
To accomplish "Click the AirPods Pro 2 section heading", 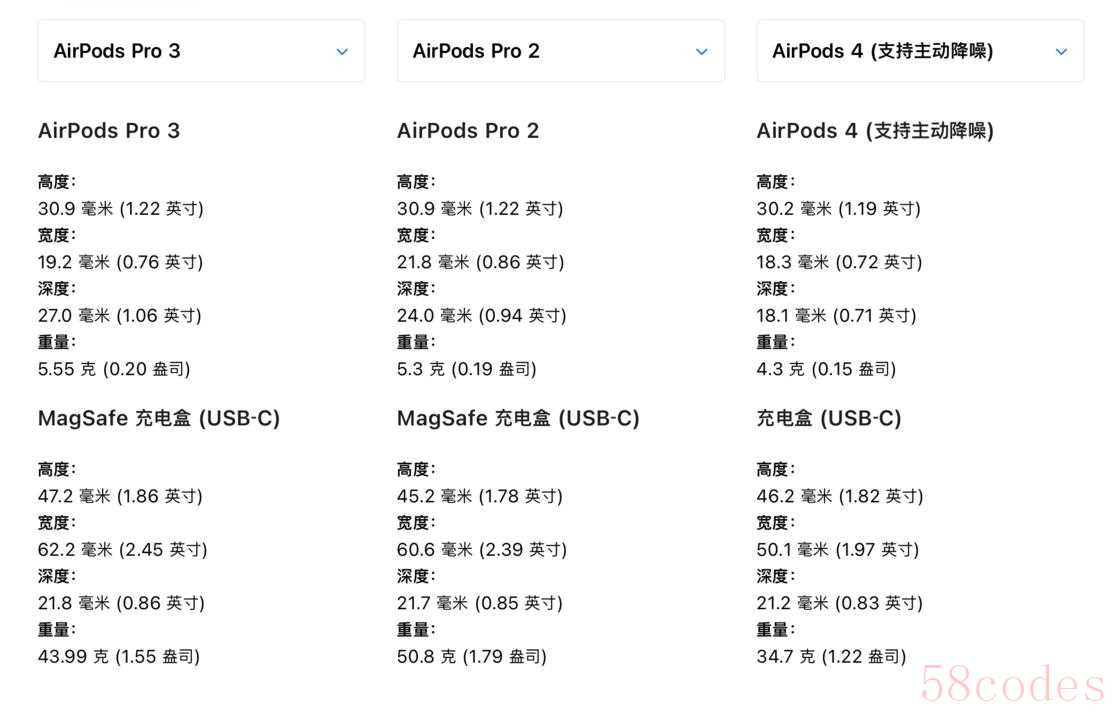I will click(468, 131).
